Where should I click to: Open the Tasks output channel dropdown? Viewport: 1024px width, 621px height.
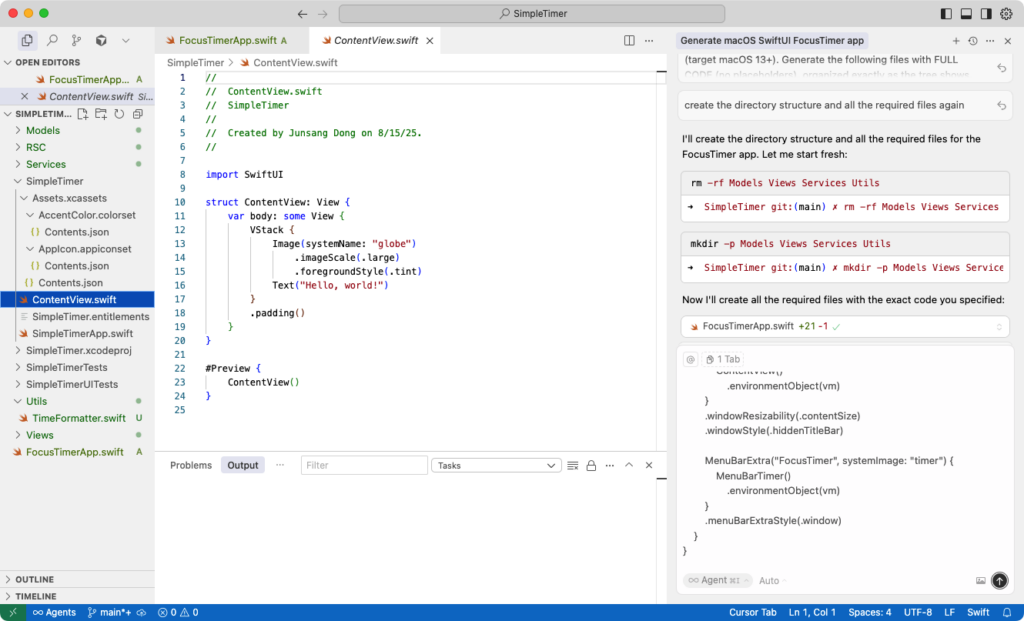click(496, 466)
